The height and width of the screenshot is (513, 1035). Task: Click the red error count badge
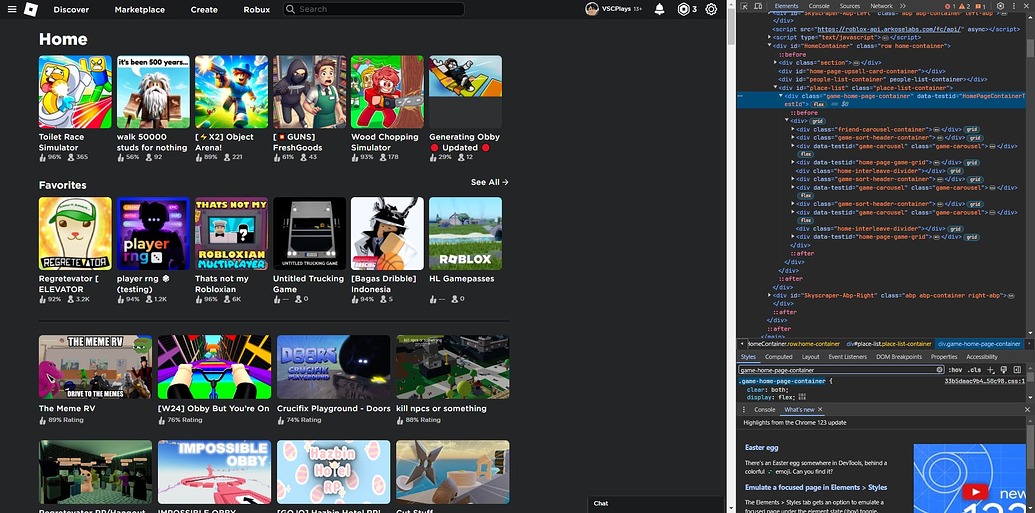click(950, 7)
